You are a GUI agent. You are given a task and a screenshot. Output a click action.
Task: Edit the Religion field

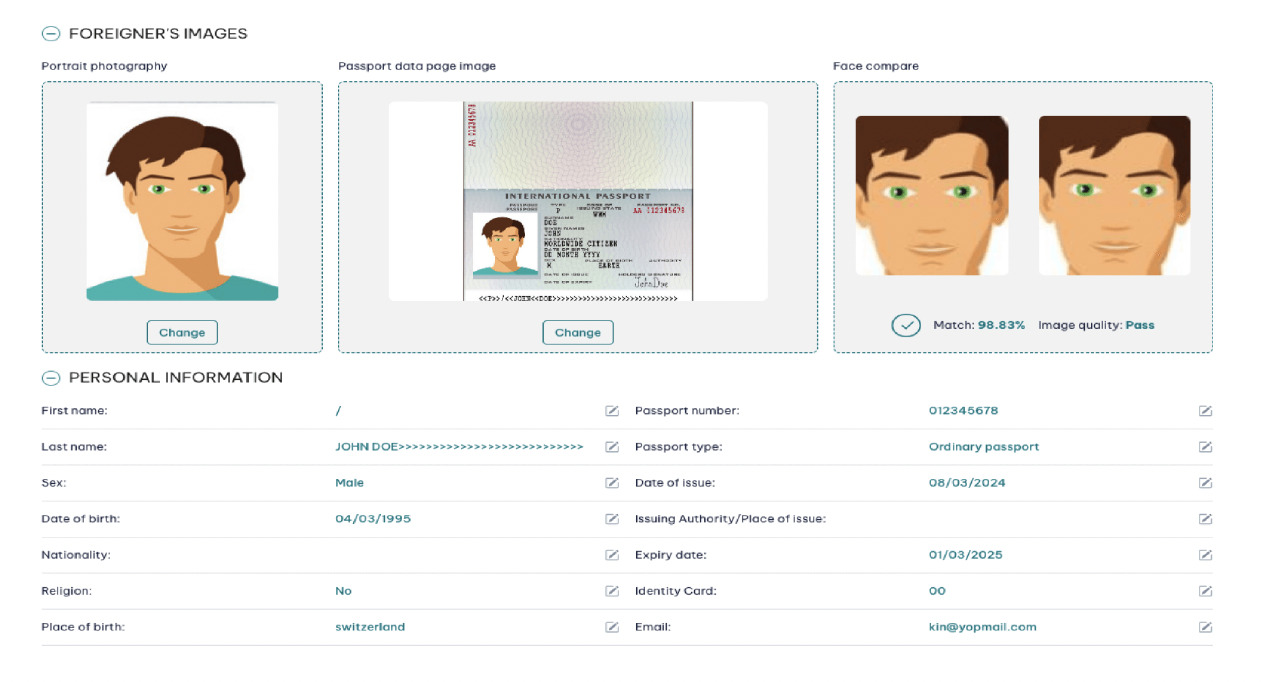coord(611,590)
